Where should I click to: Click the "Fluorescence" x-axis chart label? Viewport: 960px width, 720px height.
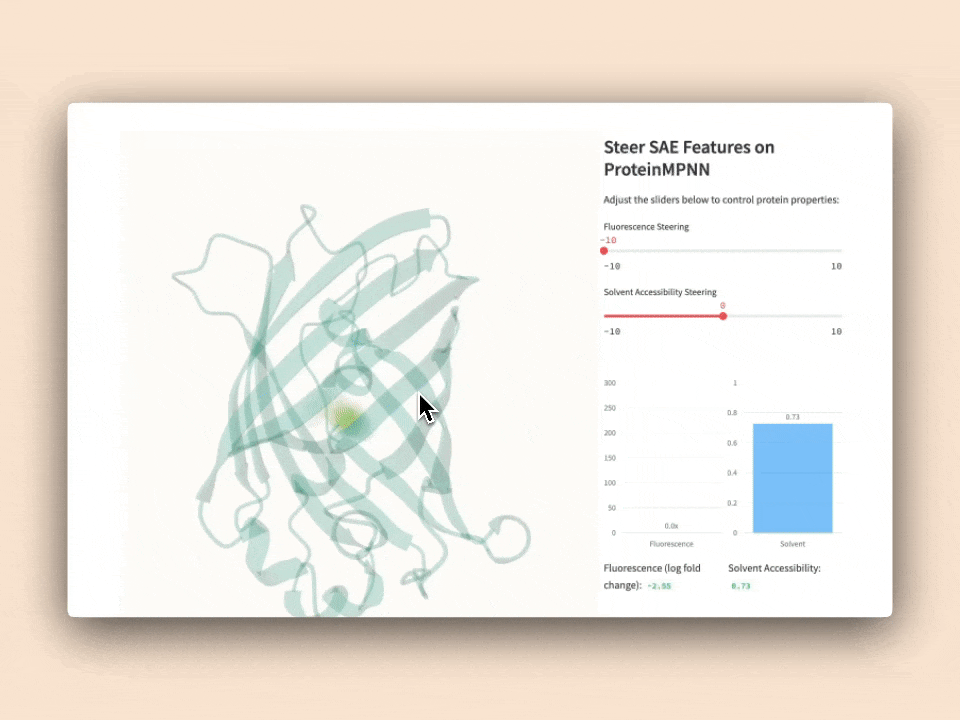coord(671,544)
